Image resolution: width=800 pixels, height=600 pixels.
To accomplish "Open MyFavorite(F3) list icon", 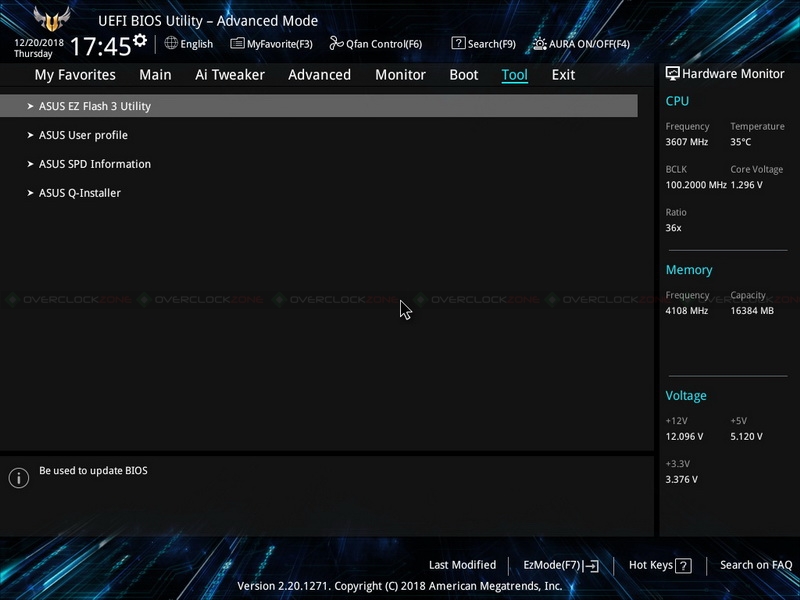I will pos(237,43).
